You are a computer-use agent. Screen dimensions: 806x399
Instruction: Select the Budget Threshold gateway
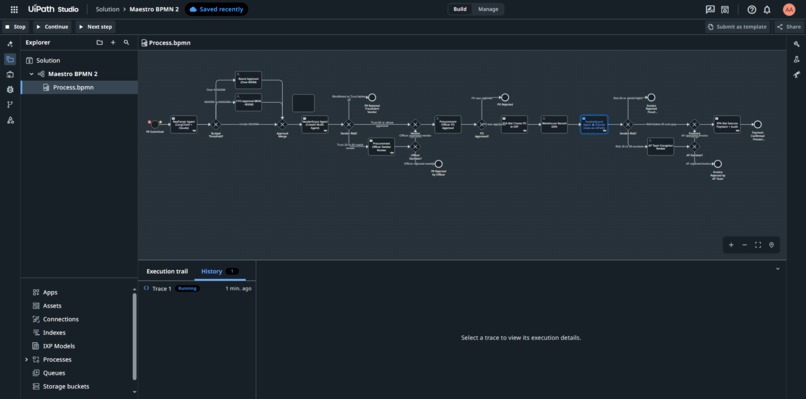(x=216, y=124)
